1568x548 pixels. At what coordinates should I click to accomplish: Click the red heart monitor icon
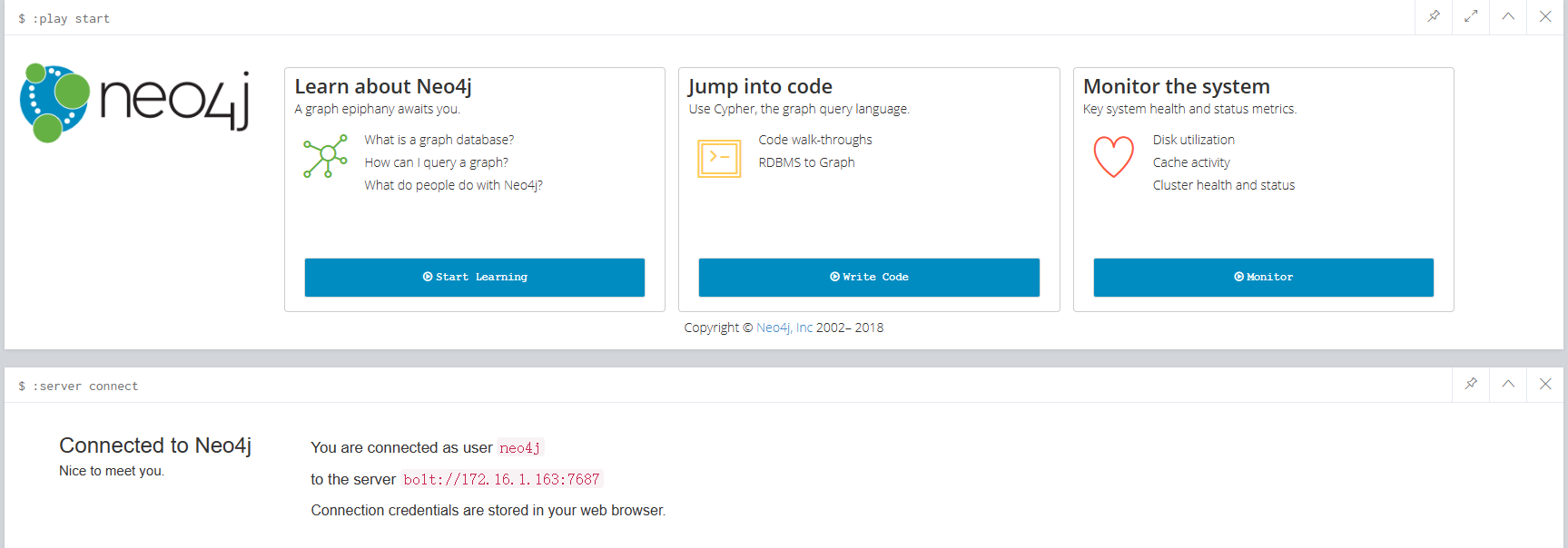1114,156
